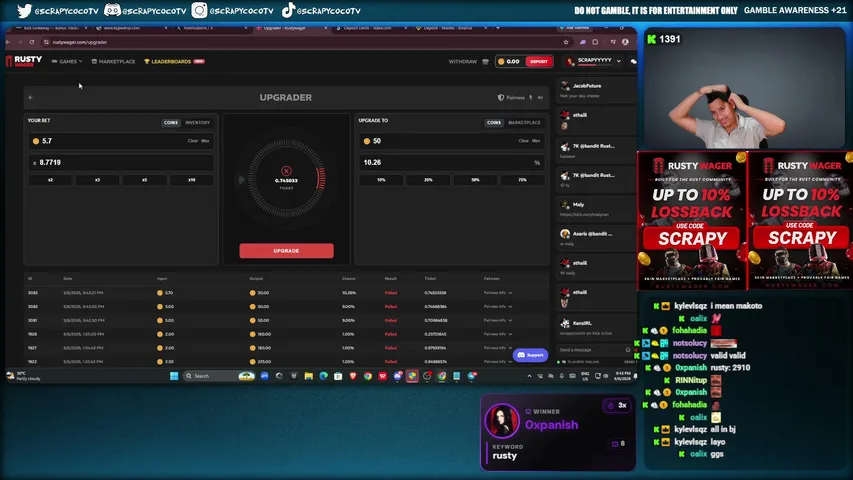Click the browser address bar URL
The width and height of the screenshot is (853, 480).
point(80,42)
